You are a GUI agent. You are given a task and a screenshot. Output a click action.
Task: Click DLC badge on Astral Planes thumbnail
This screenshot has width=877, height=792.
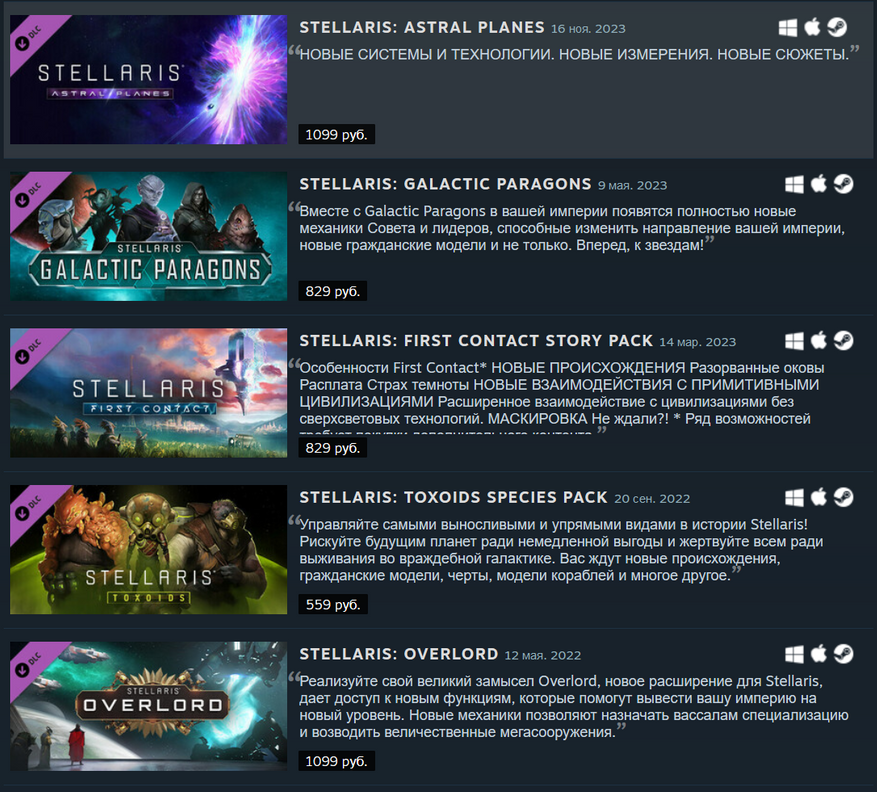28,38
